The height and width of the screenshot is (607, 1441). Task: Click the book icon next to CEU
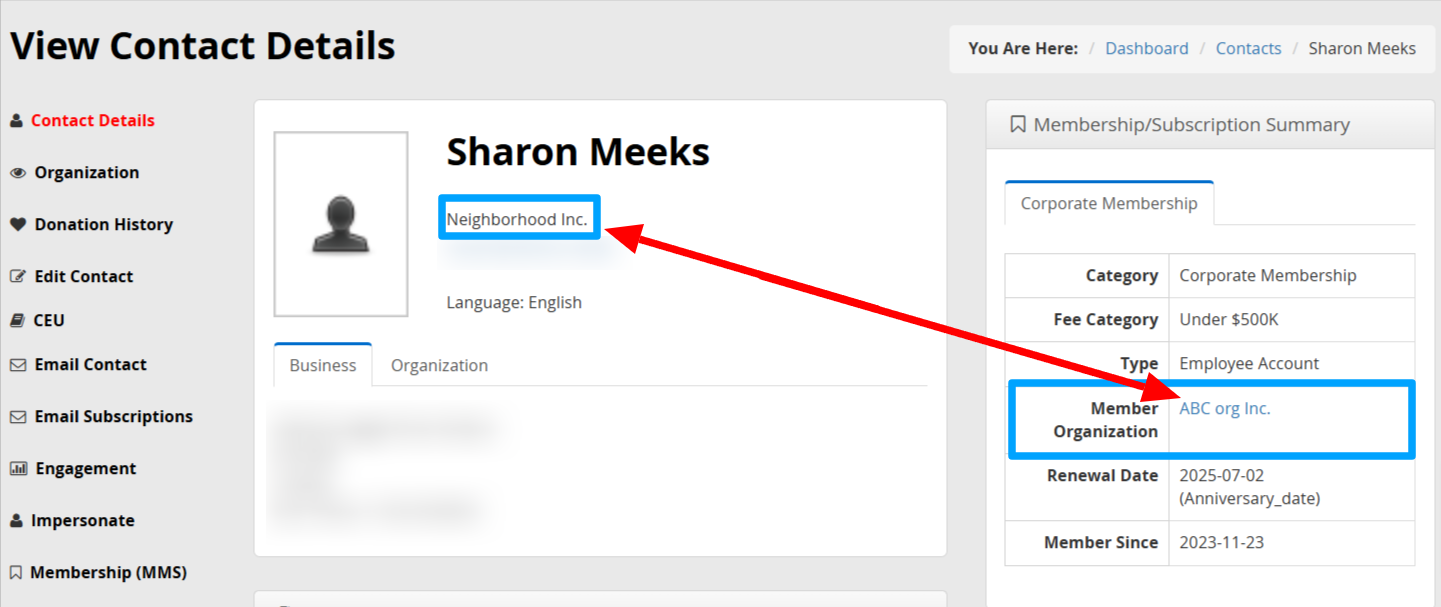pyautogui.click(x=17, y=321)
